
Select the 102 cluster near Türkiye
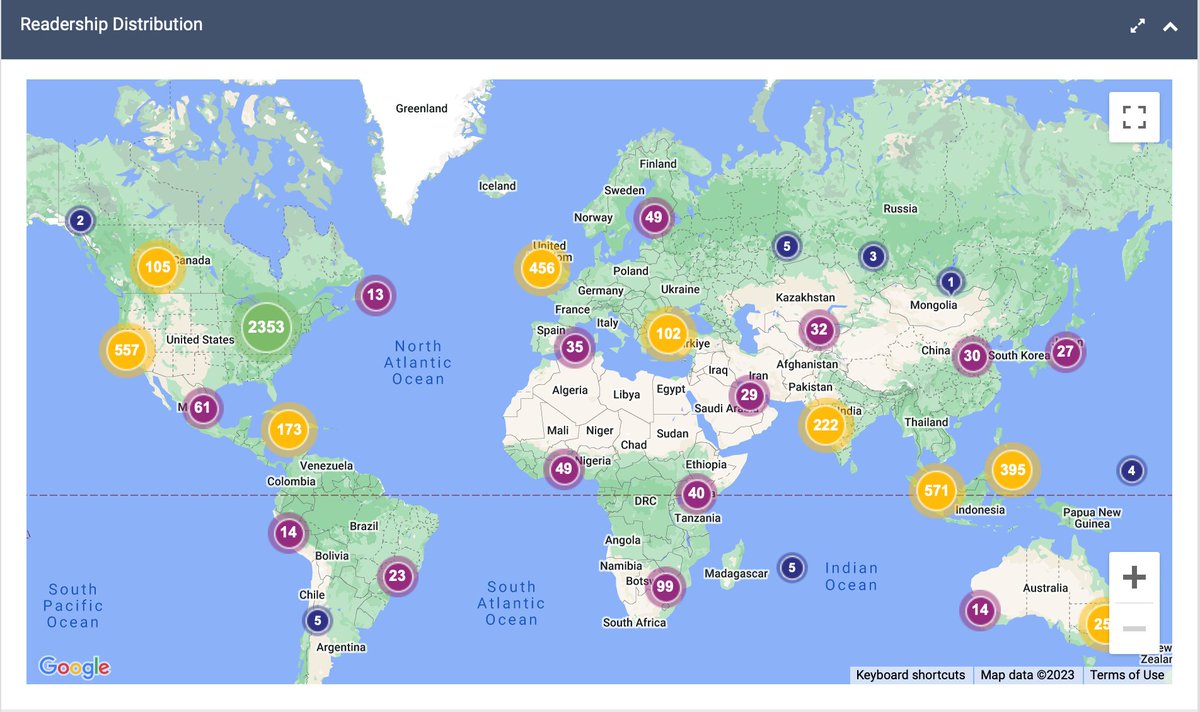point(667,335)
